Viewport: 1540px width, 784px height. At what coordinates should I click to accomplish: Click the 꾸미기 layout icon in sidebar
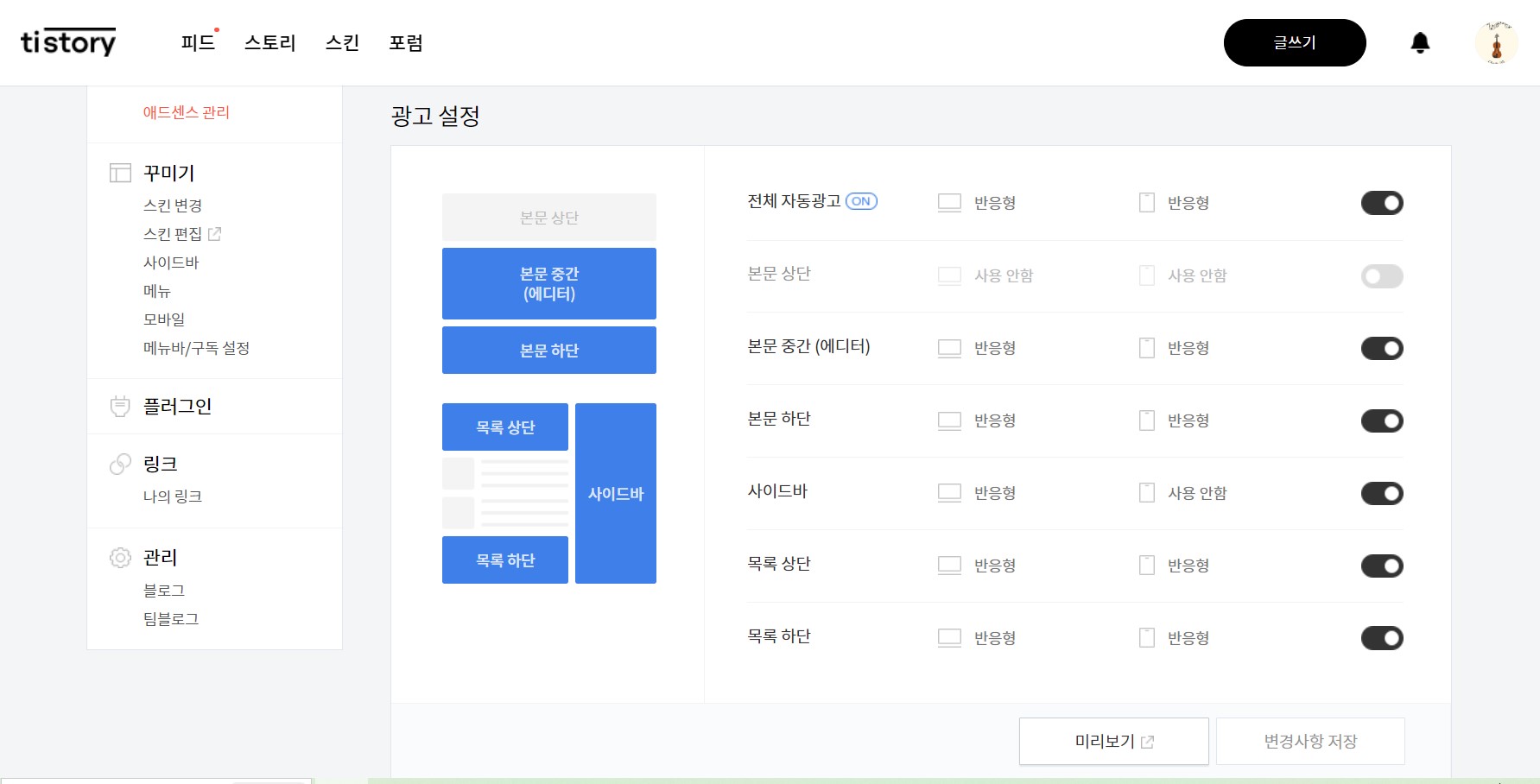120,173
